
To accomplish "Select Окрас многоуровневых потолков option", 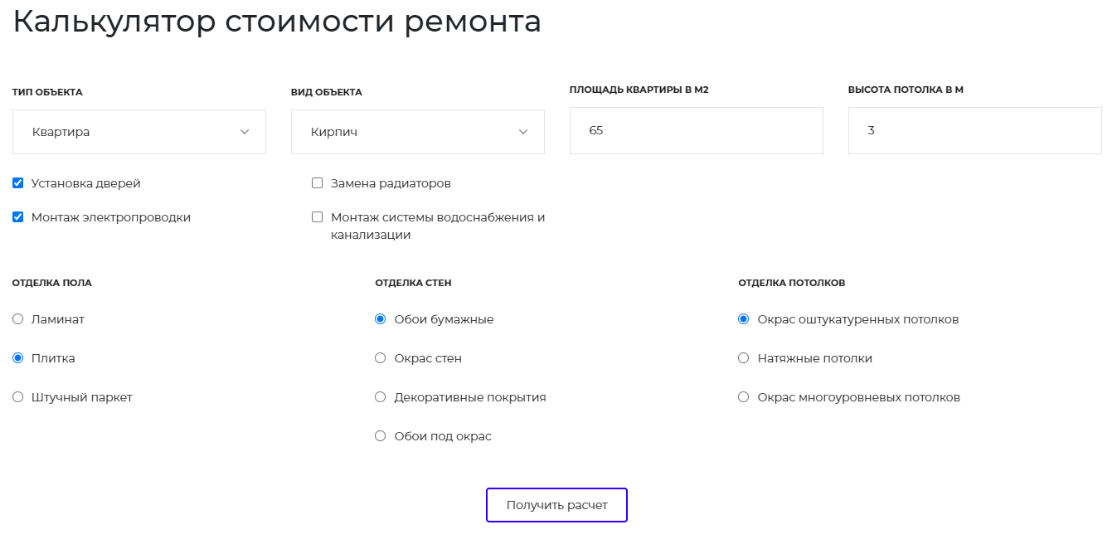I will coord(744,397).
